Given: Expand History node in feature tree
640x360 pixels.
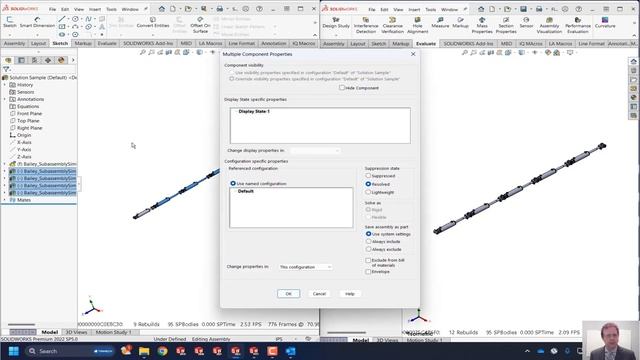Looking at the screenshot, I should (x=5, y=85).
